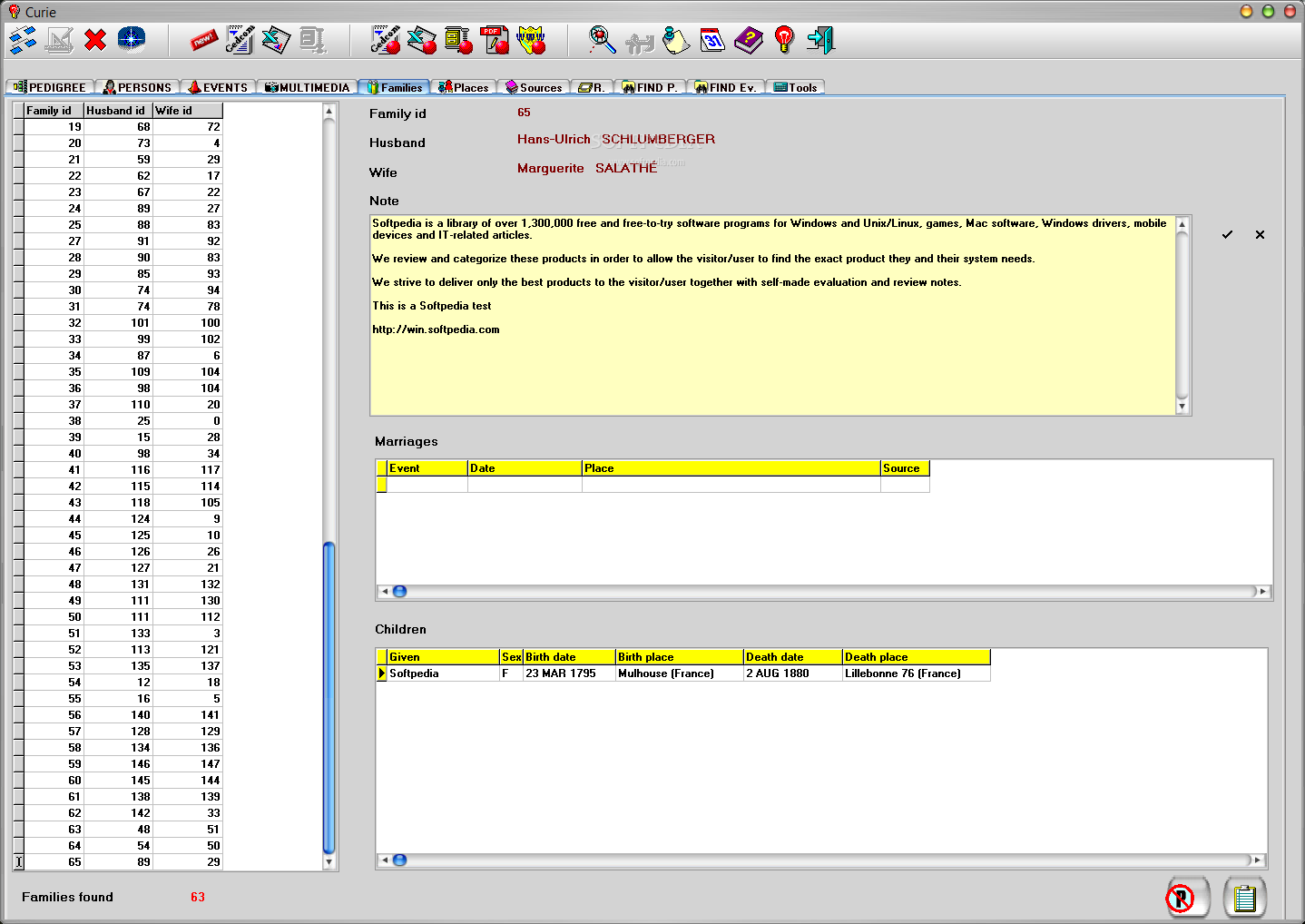Click the grayed link chain icon
This screenshot has height=924, width=1305.
point(639,42)
